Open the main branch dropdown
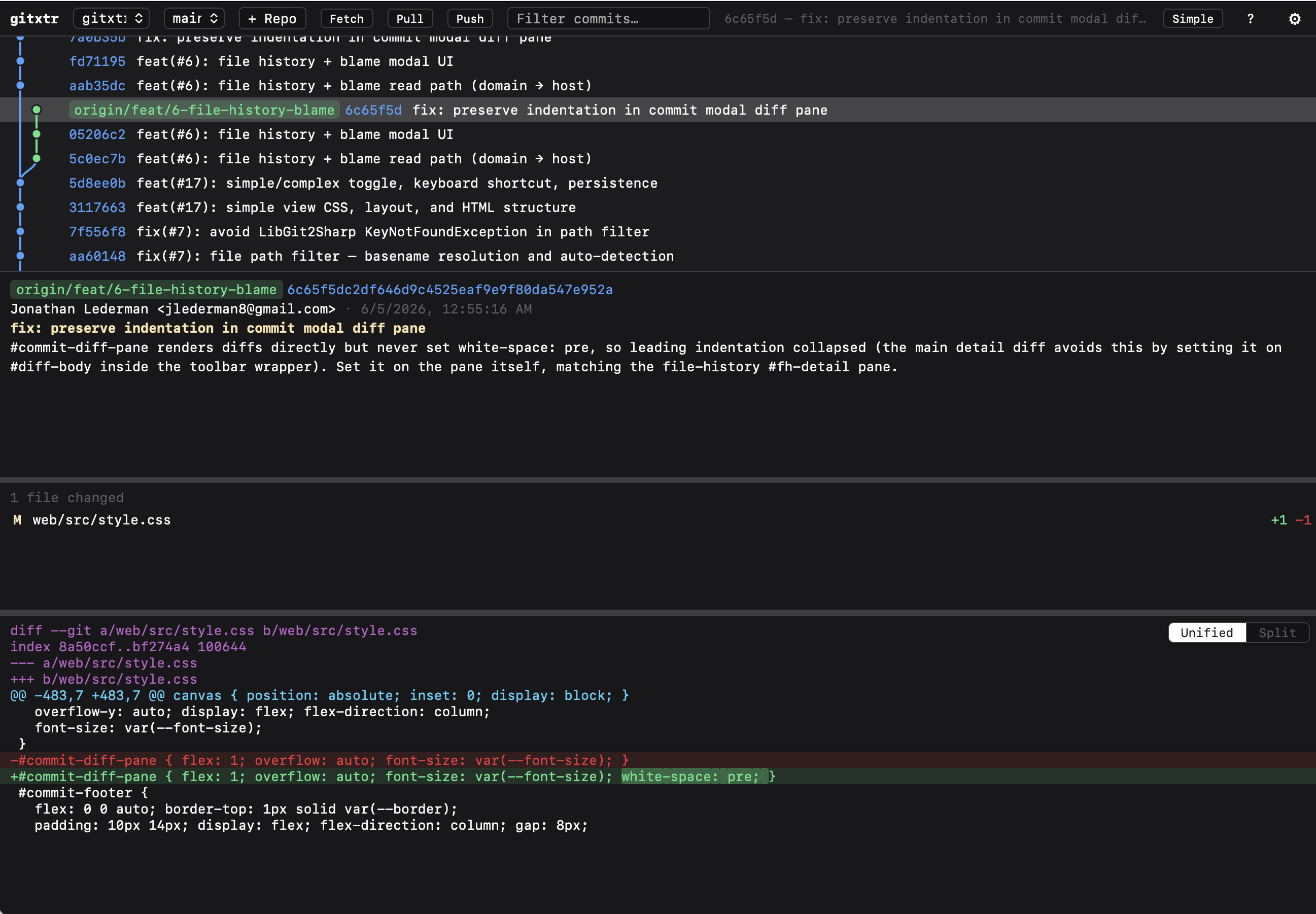 (x=194, y=18)
